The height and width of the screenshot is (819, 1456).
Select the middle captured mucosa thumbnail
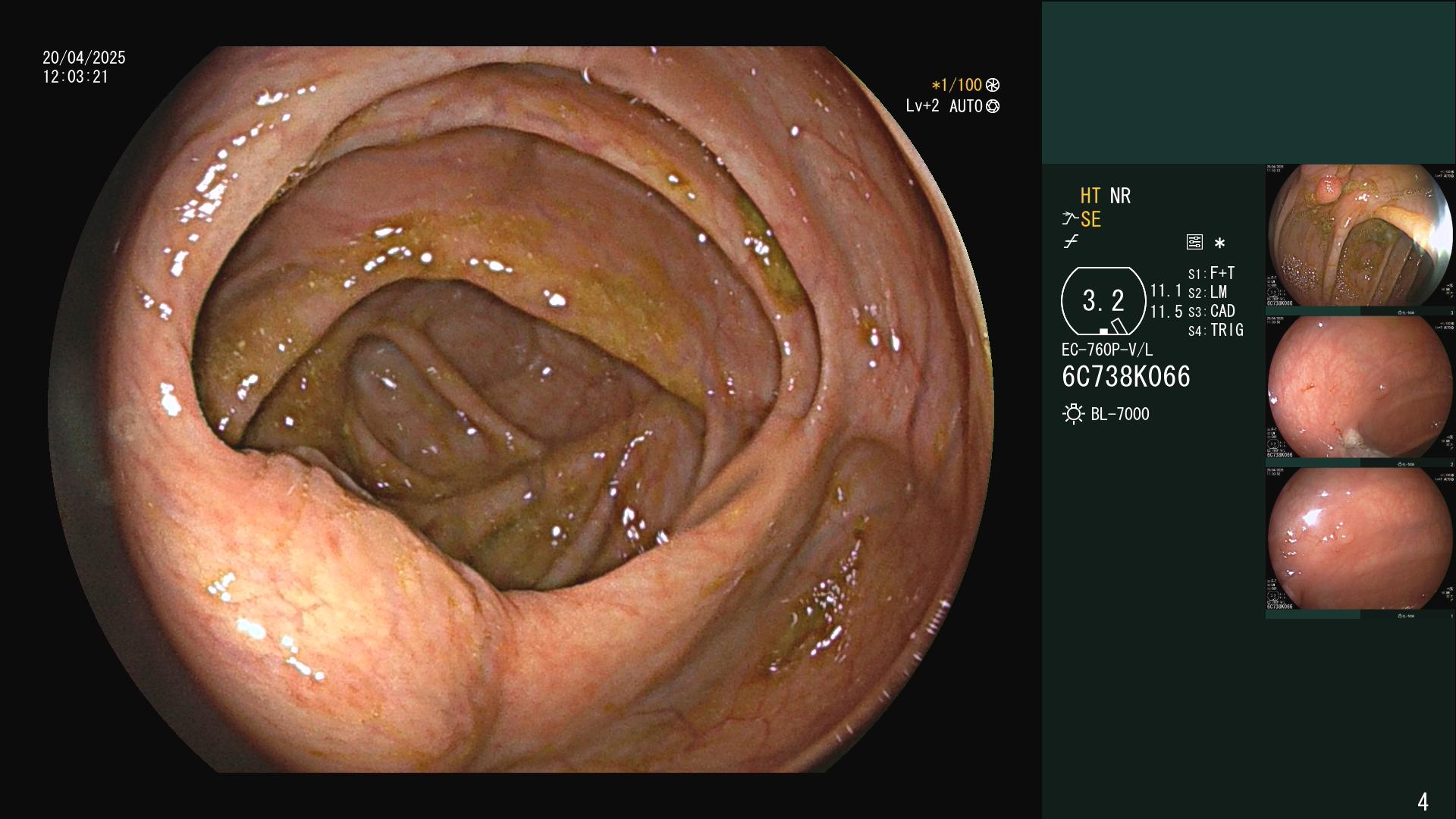click(1360, 388)
